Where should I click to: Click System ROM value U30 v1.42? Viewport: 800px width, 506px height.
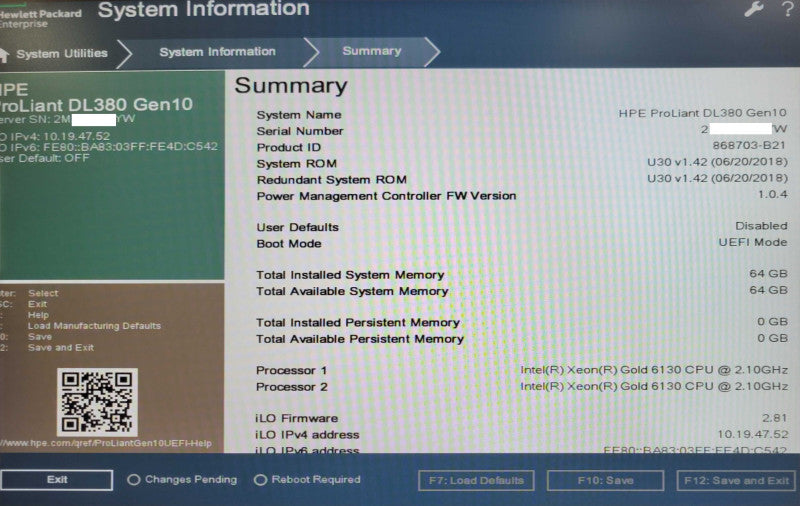[717, 162]
